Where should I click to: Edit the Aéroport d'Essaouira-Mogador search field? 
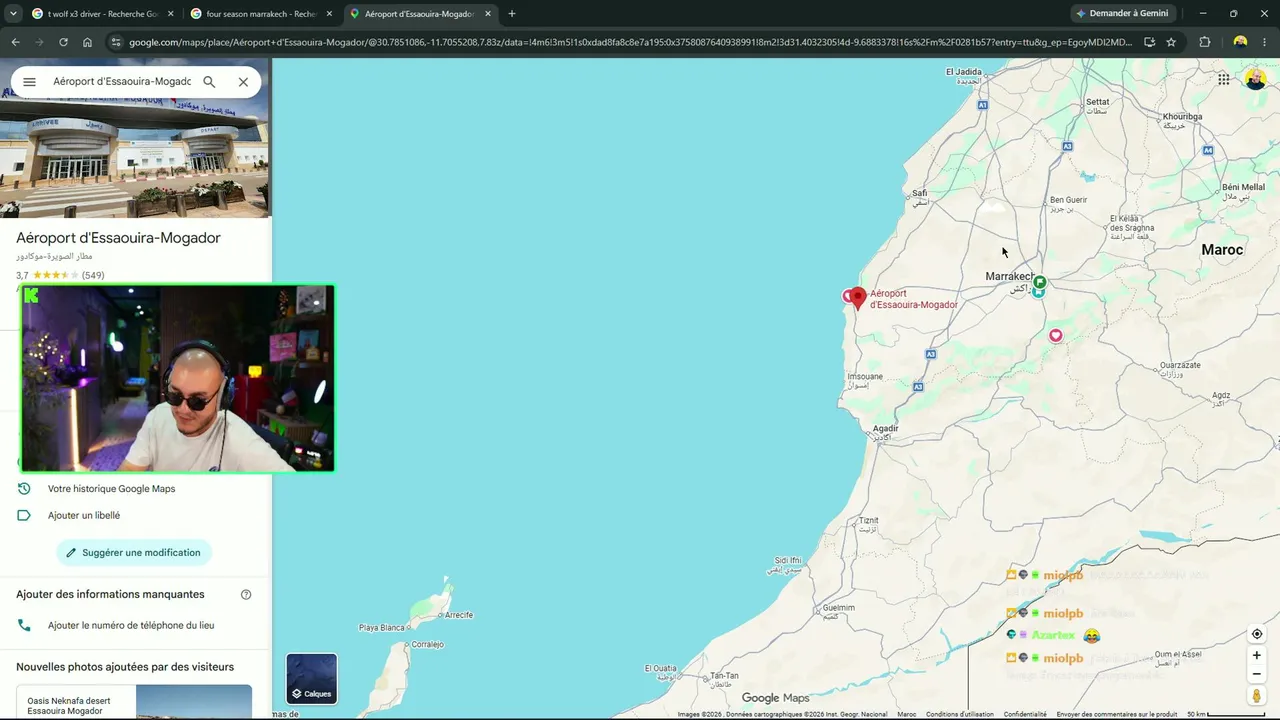pyautogui.click(x=122, y=82)
